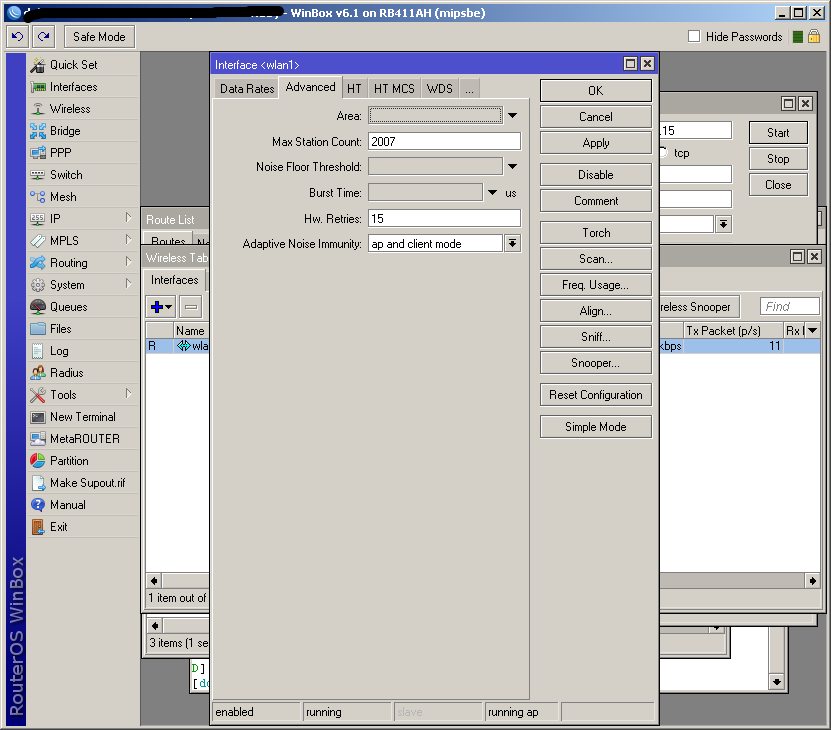Expand the Burst Time field
831x730 pixels.
(x=492, y=192)
